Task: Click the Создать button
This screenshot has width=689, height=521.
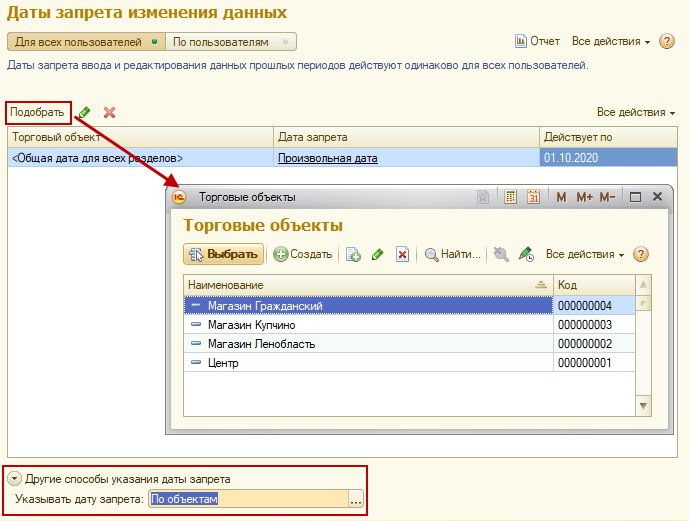Action: click(x=302, y=254)
